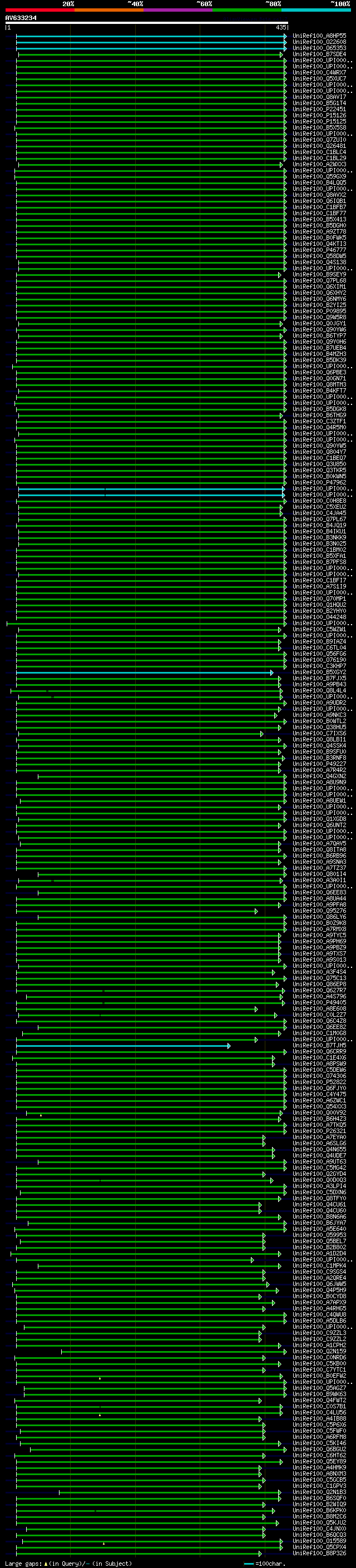356x1568 pixels.
Task: Open hit UniRef100_B7SDE4
Action: click(319, 54)
